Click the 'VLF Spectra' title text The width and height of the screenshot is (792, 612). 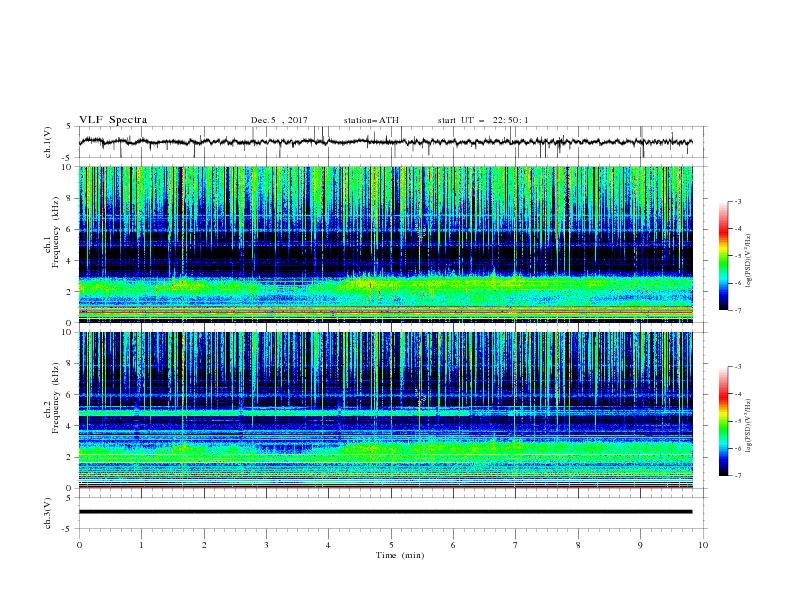[113, 120]
